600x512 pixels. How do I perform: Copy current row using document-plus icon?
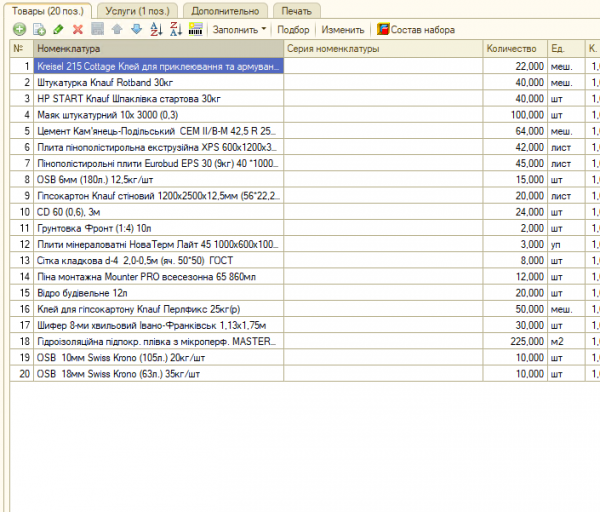pyautogui.click(x=39, y=29)
